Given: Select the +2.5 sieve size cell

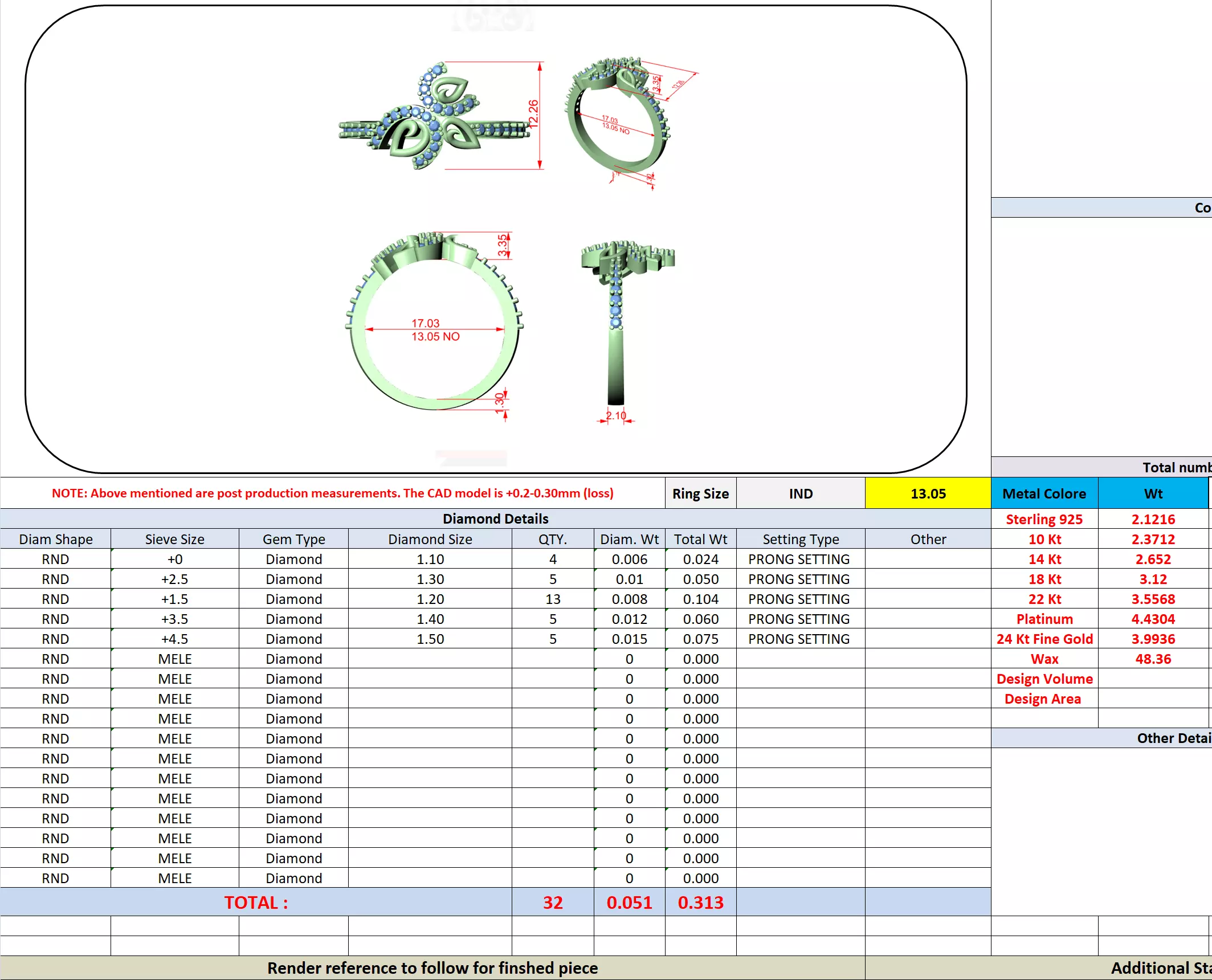Looking at the screenshot, I should pos(174,579).
